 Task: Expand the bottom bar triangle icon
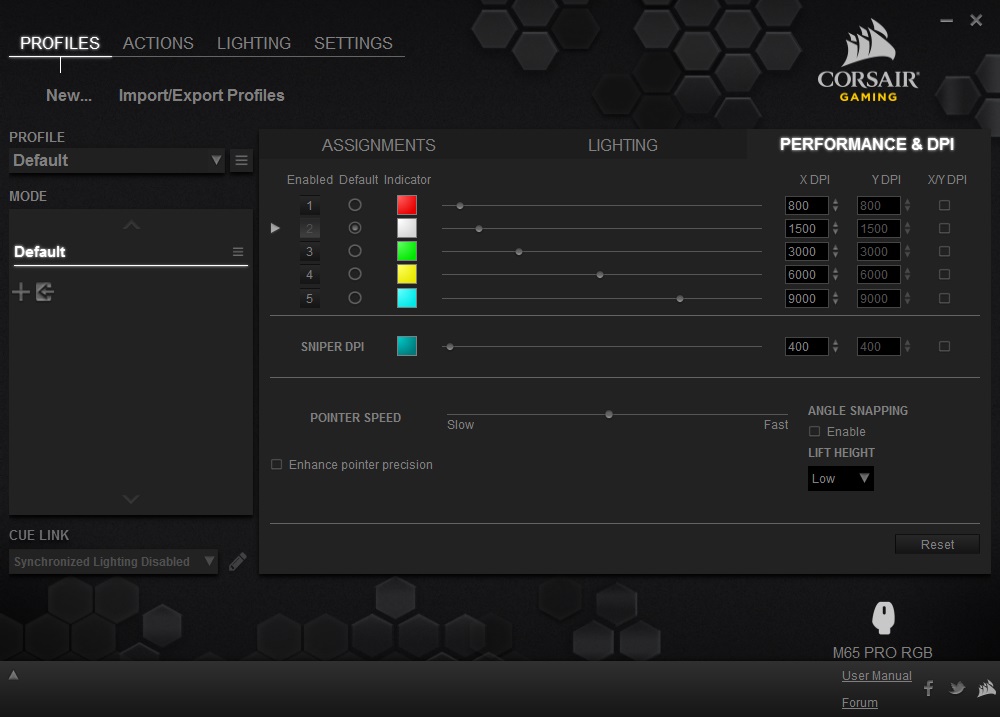pyautogui.click(x=13, y=675)
